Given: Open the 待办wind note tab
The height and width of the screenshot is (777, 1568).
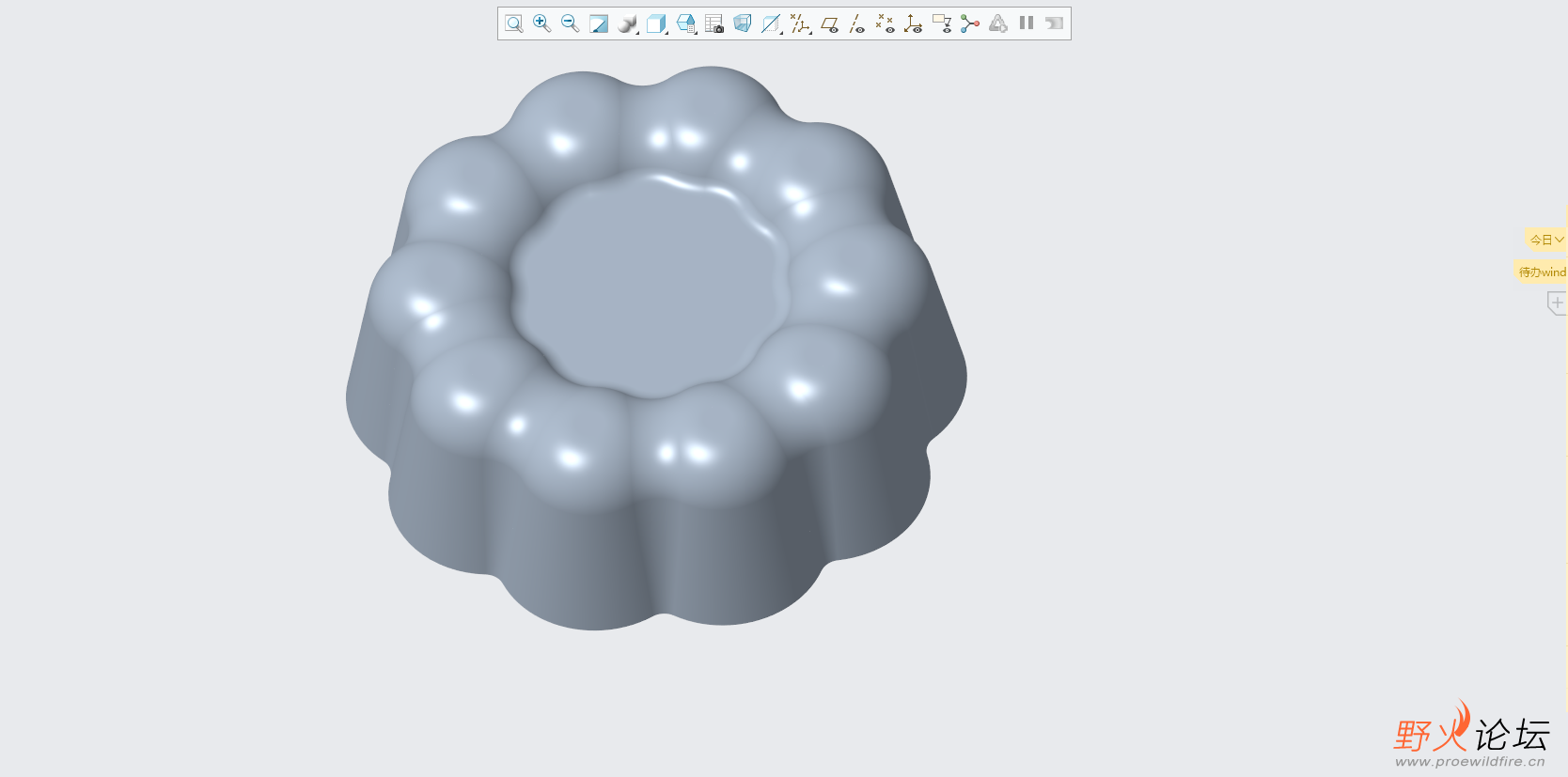Looking at the screenshot, I should (x=1542, y=272).
